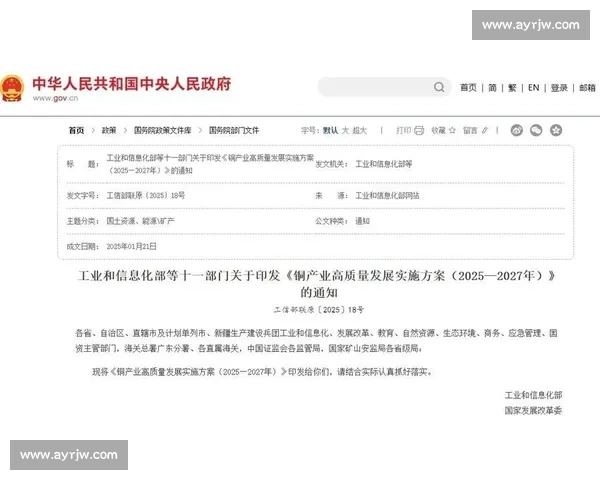The height and width of the screenshot is (480, 600).
Task: Switch to traditional Chinese 繁
Action: (512, 88)
